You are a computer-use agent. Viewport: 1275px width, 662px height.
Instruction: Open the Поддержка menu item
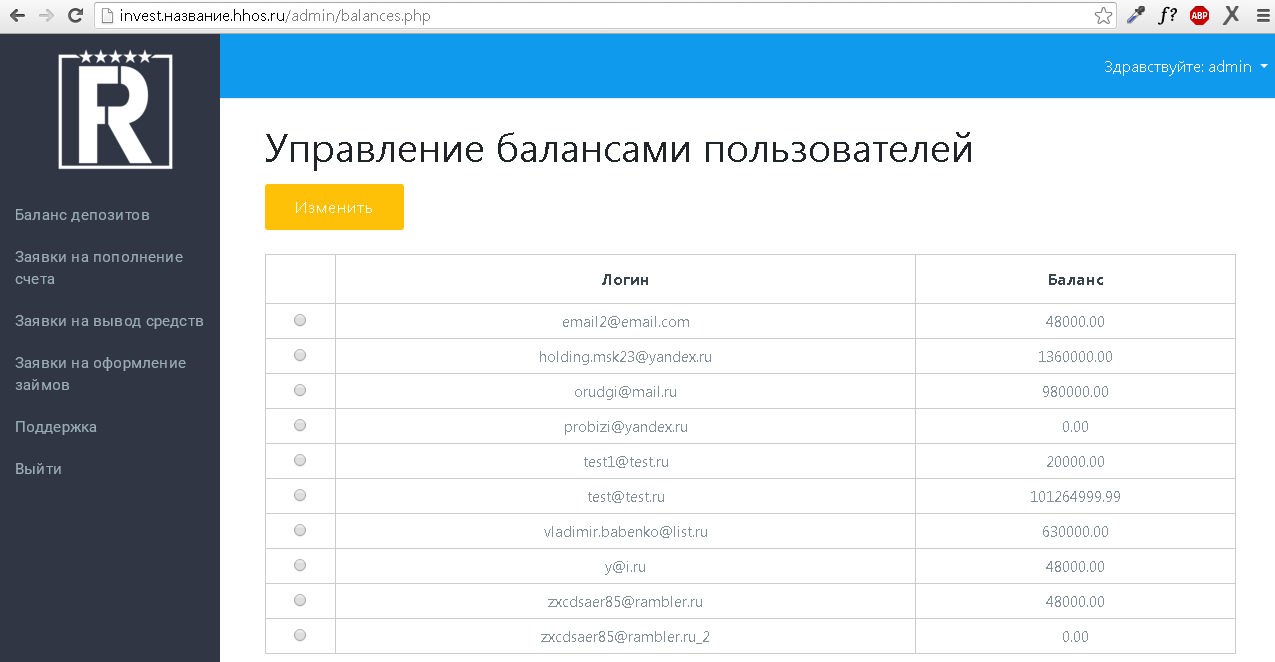[56, 427]
